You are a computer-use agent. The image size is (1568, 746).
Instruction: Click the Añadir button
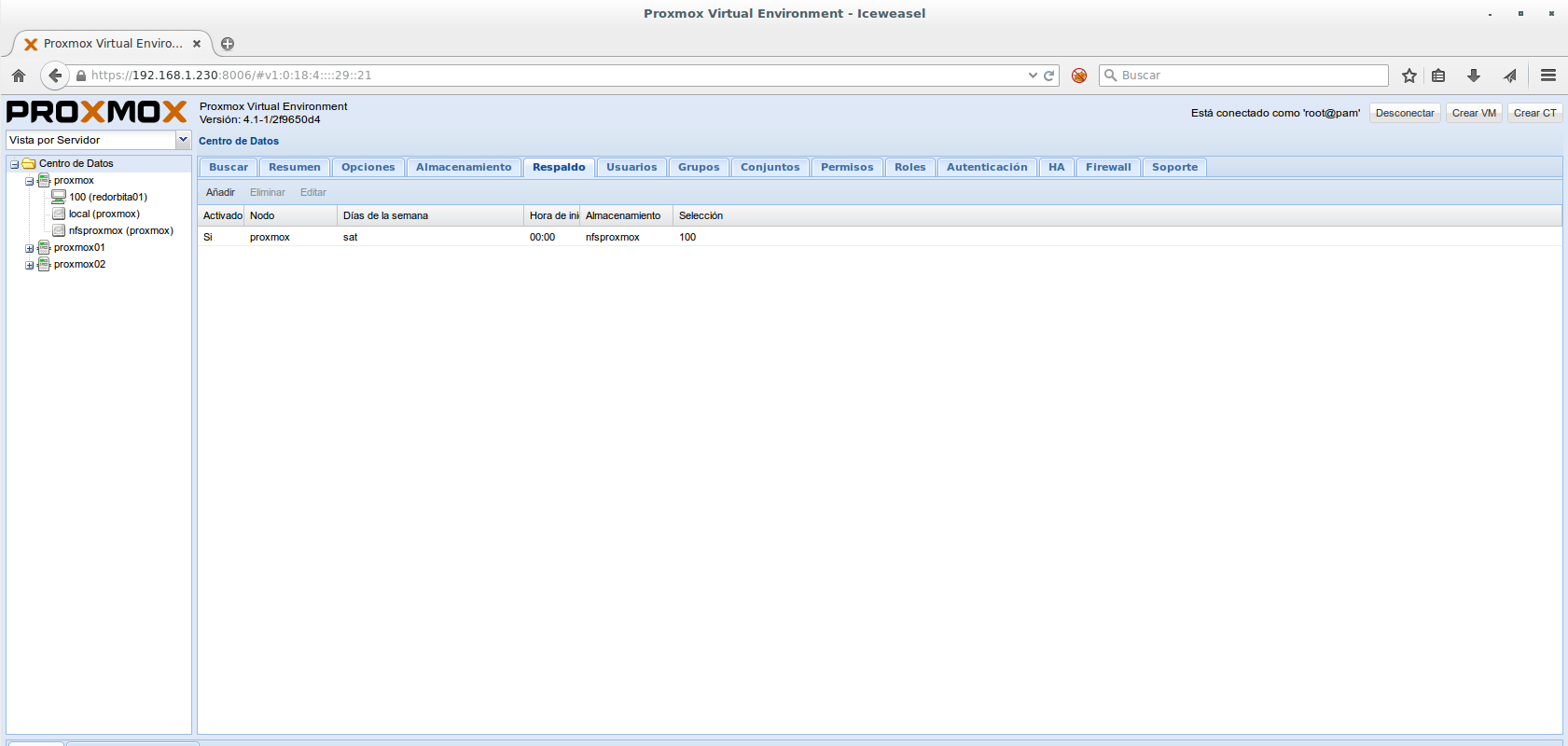pos(220,192)
